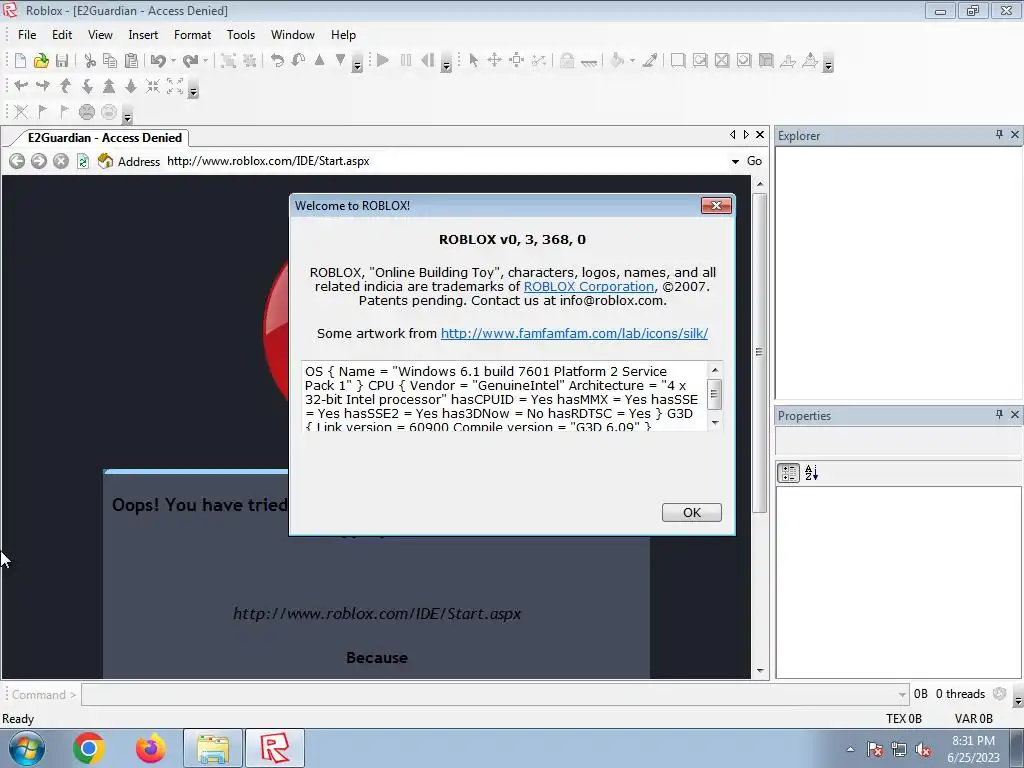Open the famfamfam silk icons link
1024x768 pixels.
574,333
